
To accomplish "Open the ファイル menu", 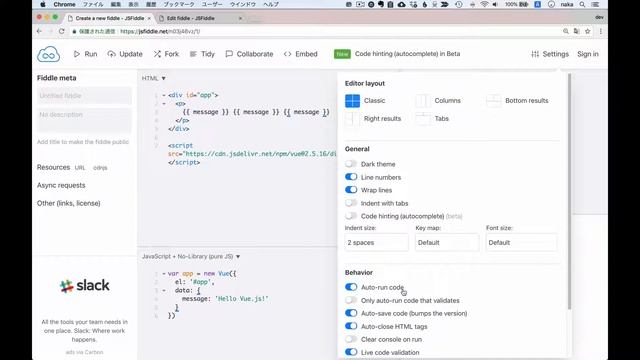I will pos(93,4).
